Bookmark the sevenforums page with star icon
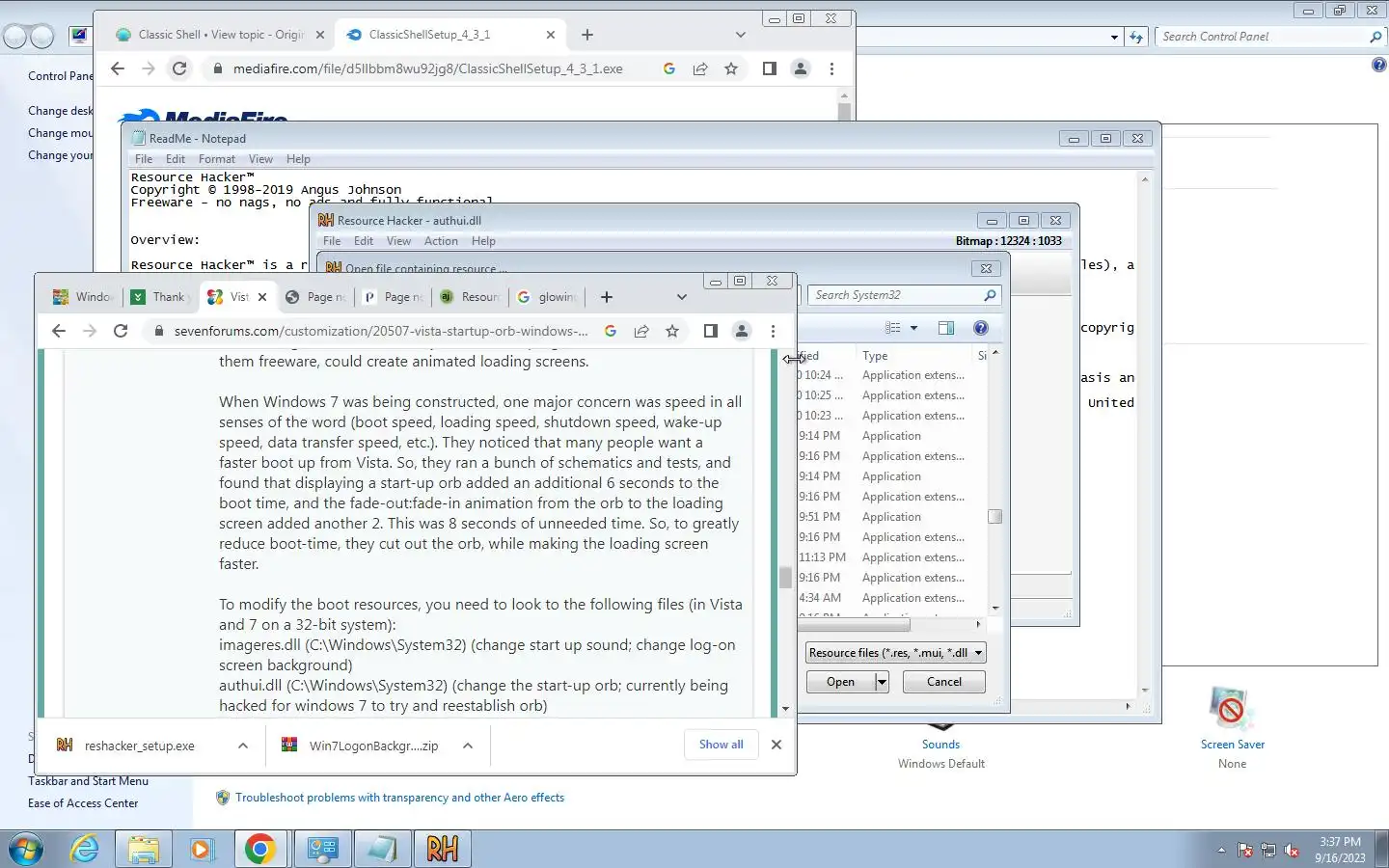The height and width of the screenshot is (868, 1389). point(672,331)
